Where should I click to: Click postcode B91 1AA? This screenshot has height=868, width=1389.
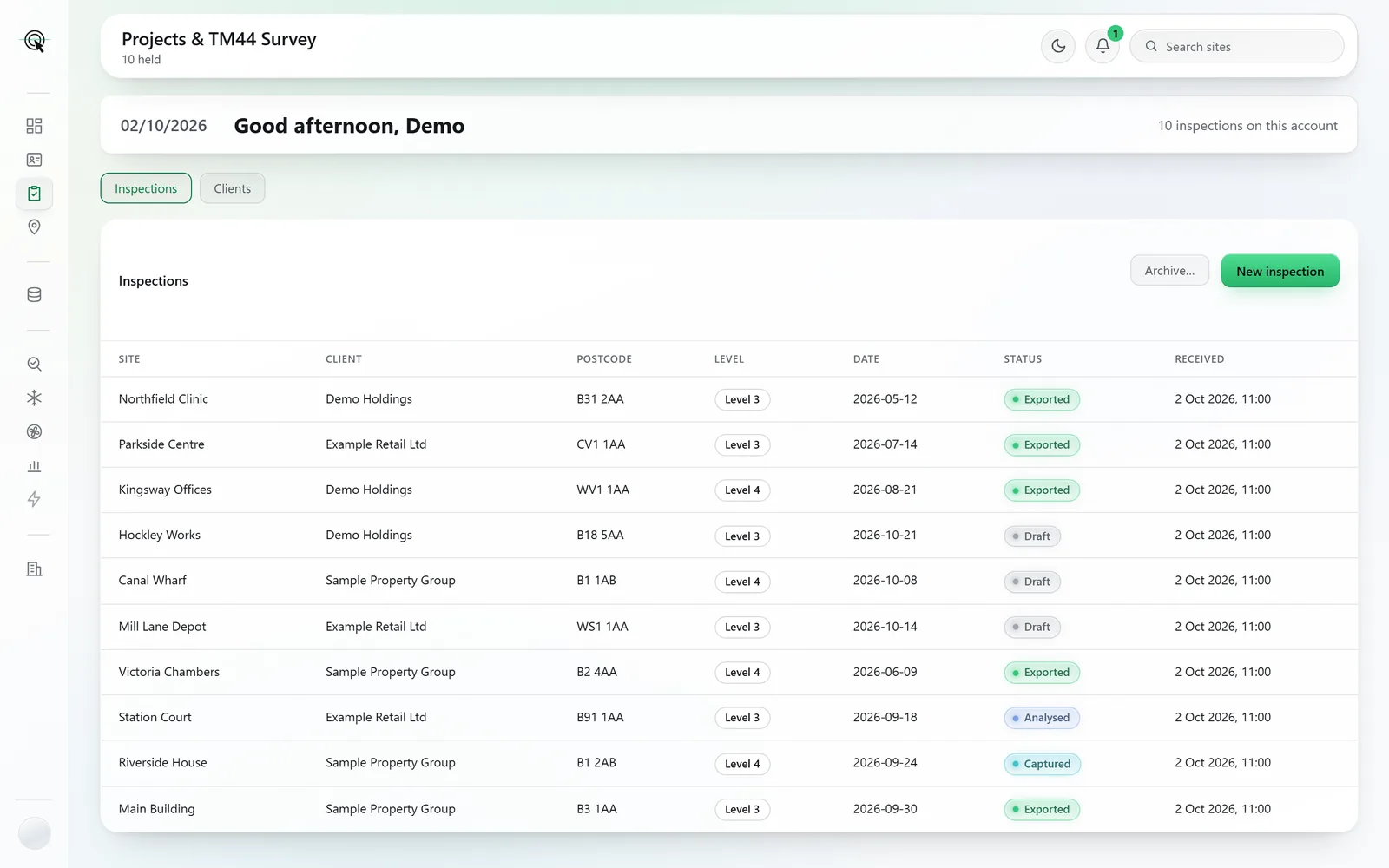600,718
